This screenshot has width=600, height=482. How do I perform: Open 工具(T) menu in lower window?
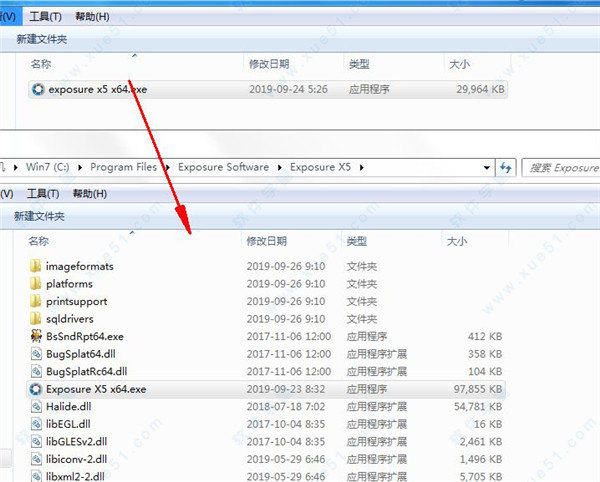(43, 194)
